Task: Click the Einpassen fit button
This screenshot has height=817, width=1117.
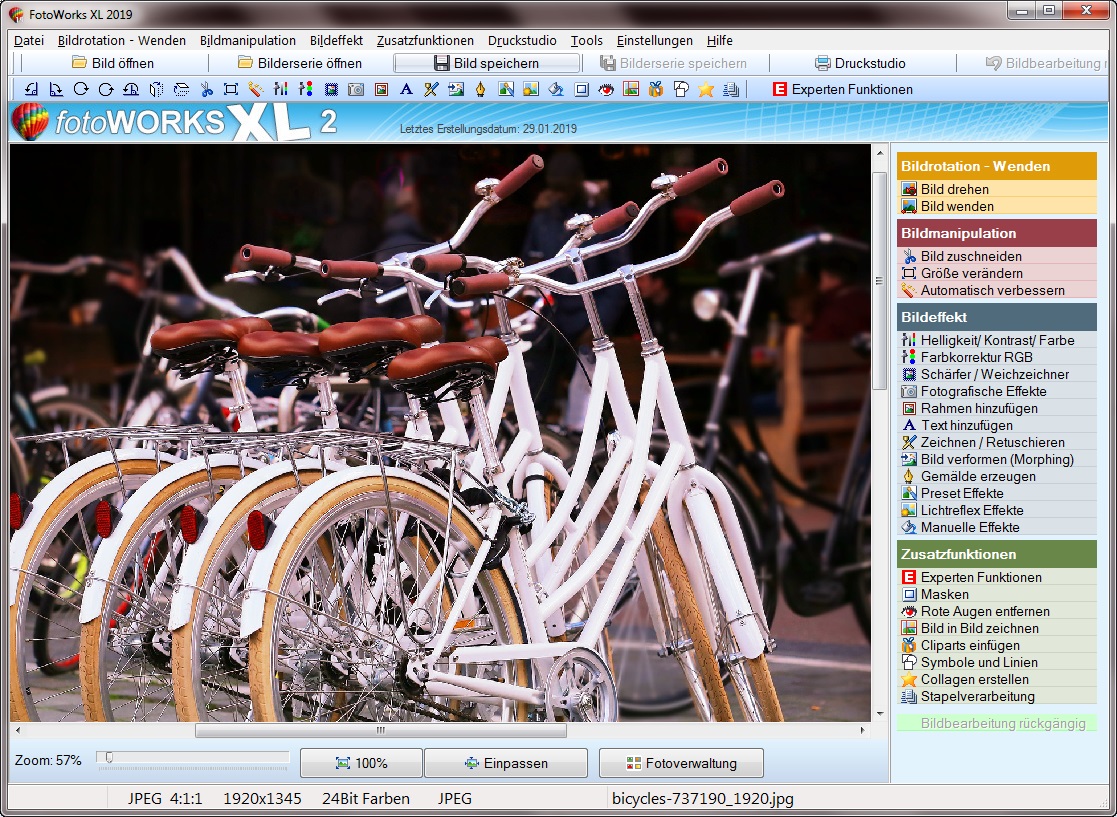Action: coord(506,763)
